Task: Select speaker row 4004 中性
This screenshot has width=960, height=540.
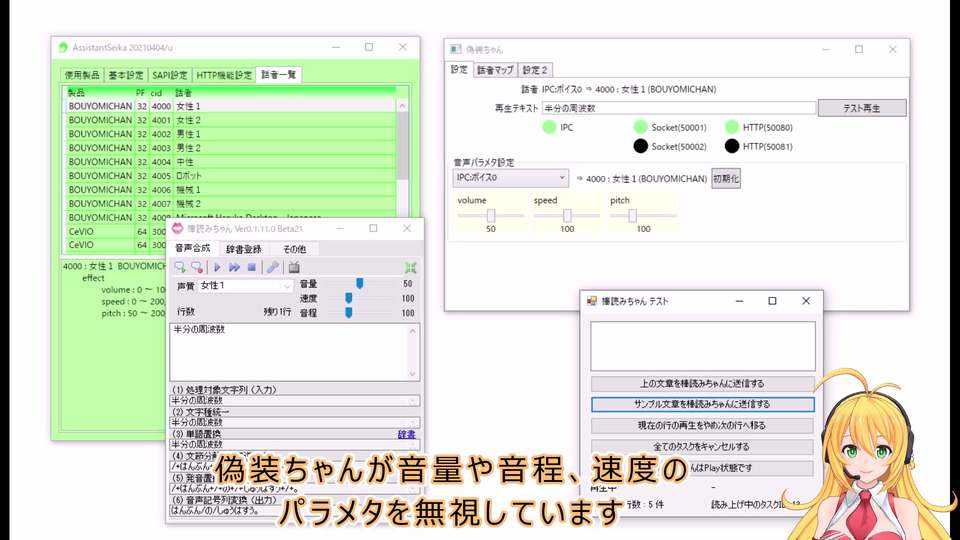Action: coord(231,162)
